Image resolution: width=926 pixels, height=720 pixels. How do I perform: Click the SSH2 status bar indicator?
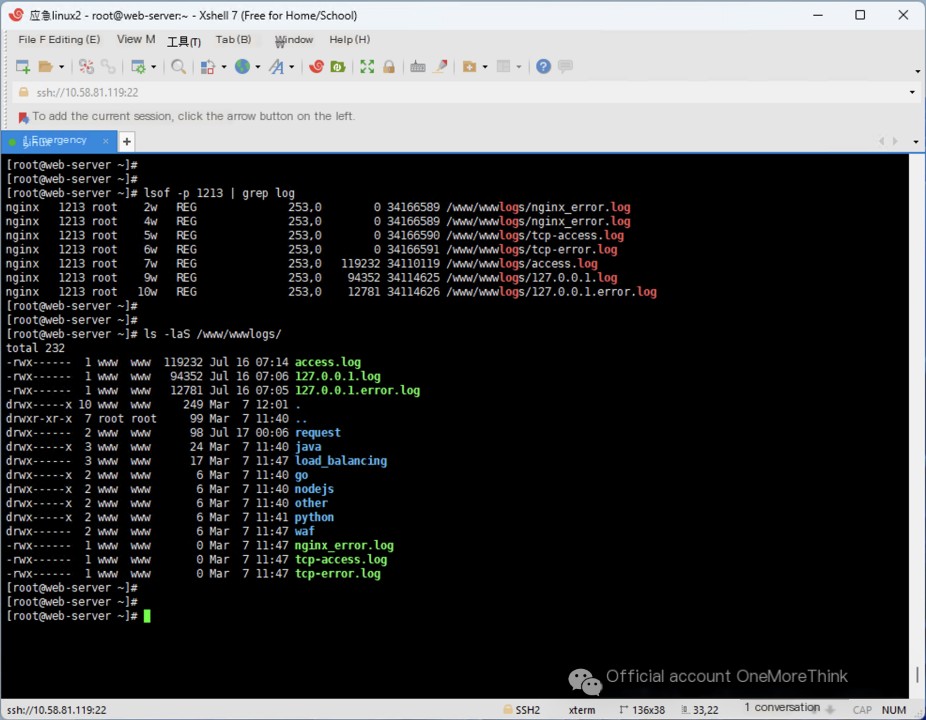click(521, 710)
